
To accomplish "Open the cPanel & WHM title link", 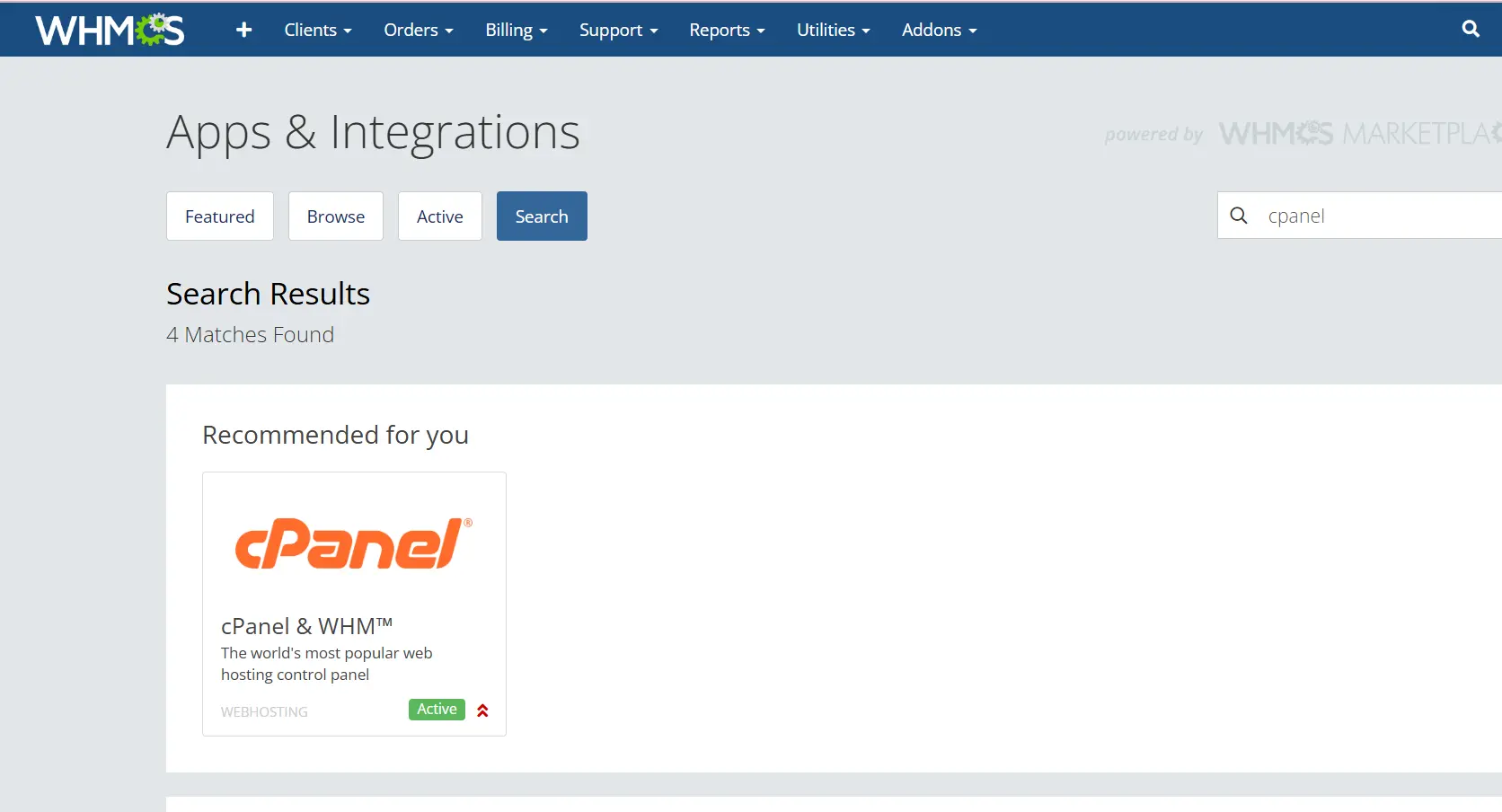I will click(x=306, y=626).
